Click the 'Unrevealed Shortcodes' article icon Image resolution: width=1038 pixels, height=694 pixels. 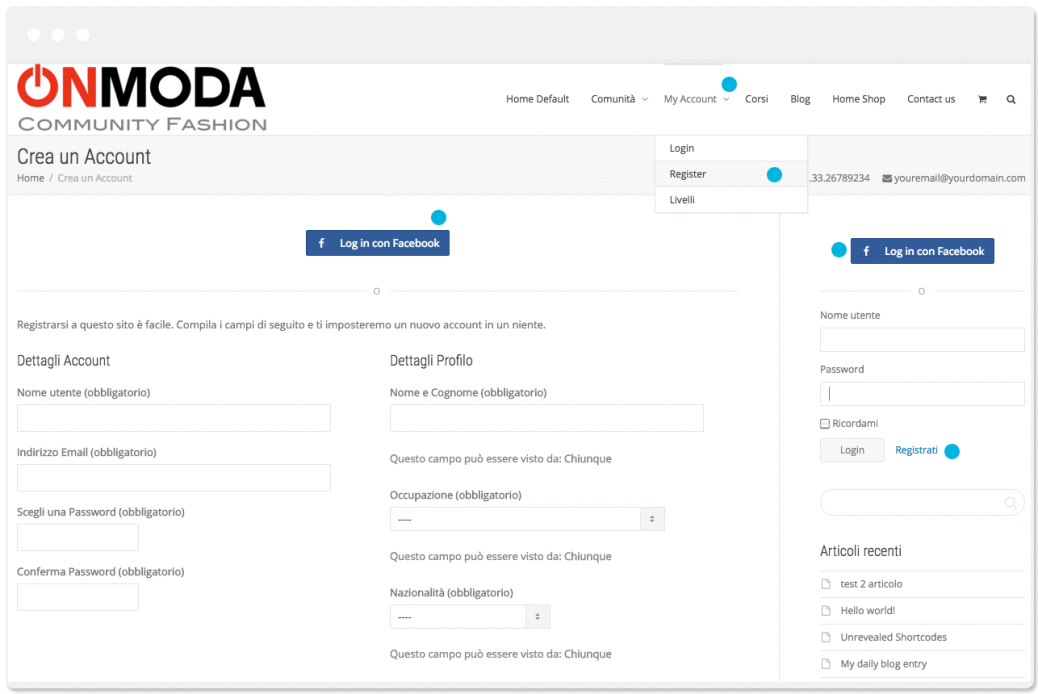tap(826, 637)
